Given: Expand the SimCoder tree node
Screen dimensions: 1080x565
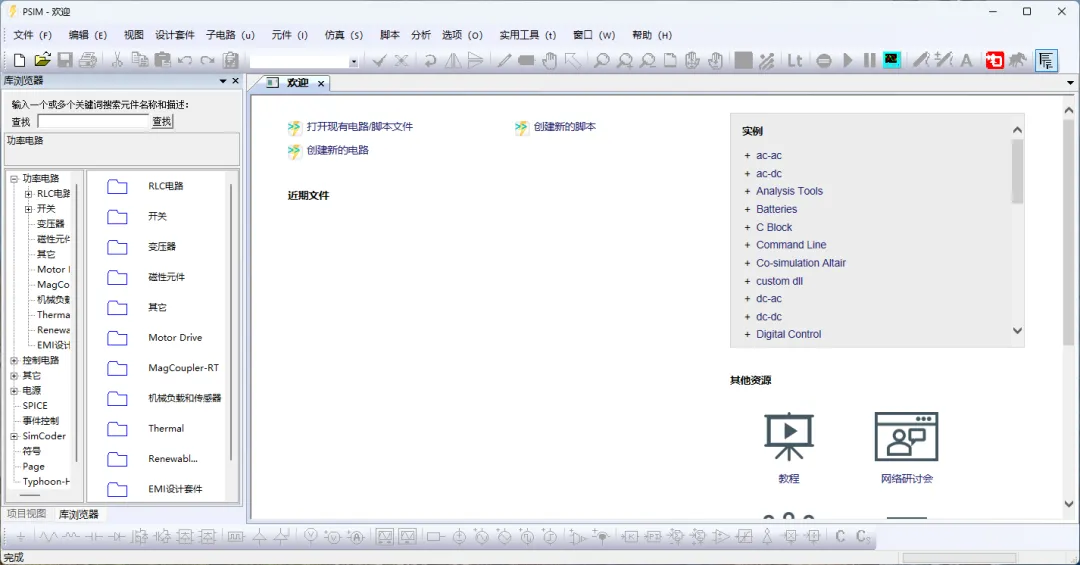Looking at the screenshot, I should [x=14, y=436].
